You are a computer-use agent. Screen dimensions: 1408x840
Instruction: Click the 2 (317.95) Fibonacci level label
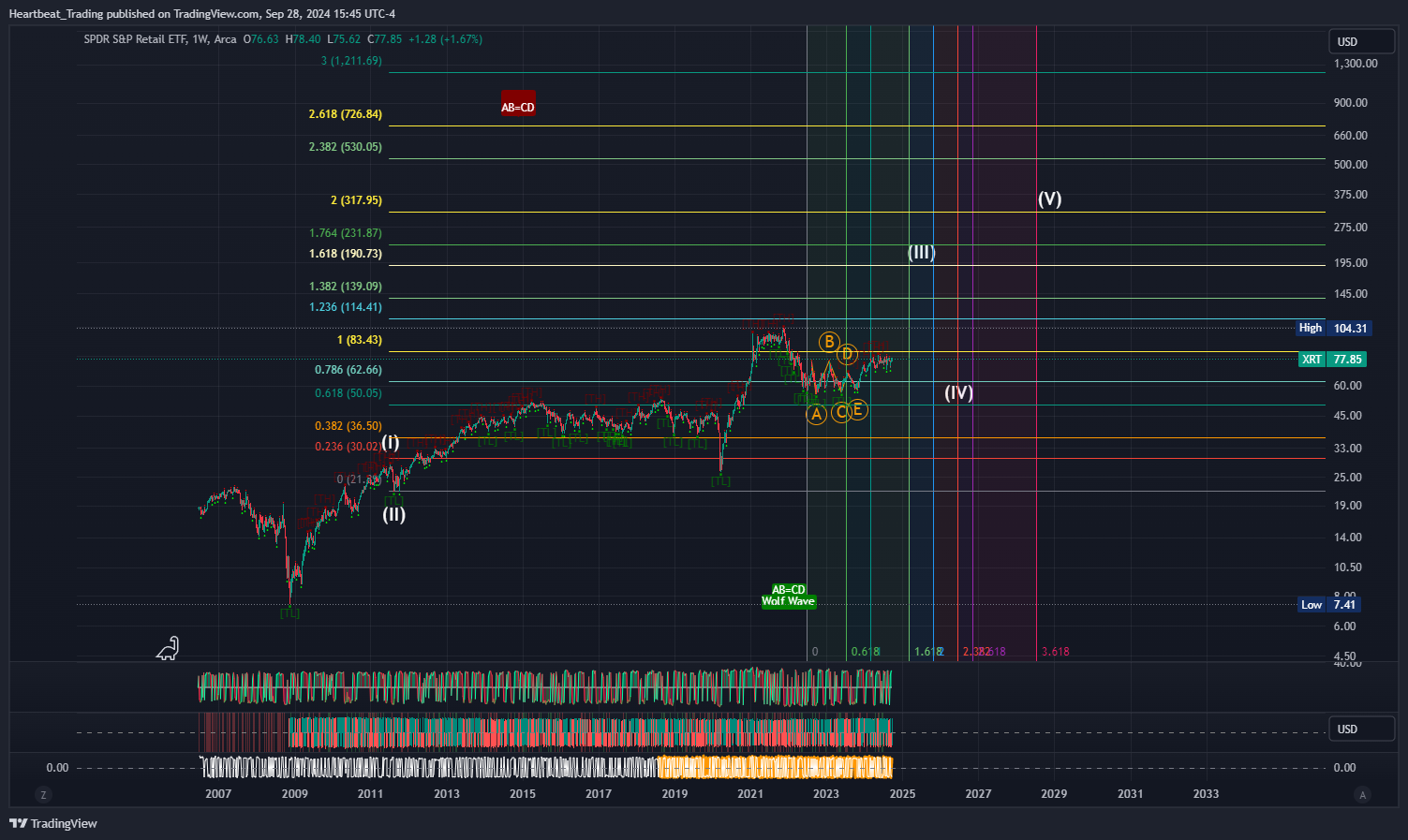(356, 200)
